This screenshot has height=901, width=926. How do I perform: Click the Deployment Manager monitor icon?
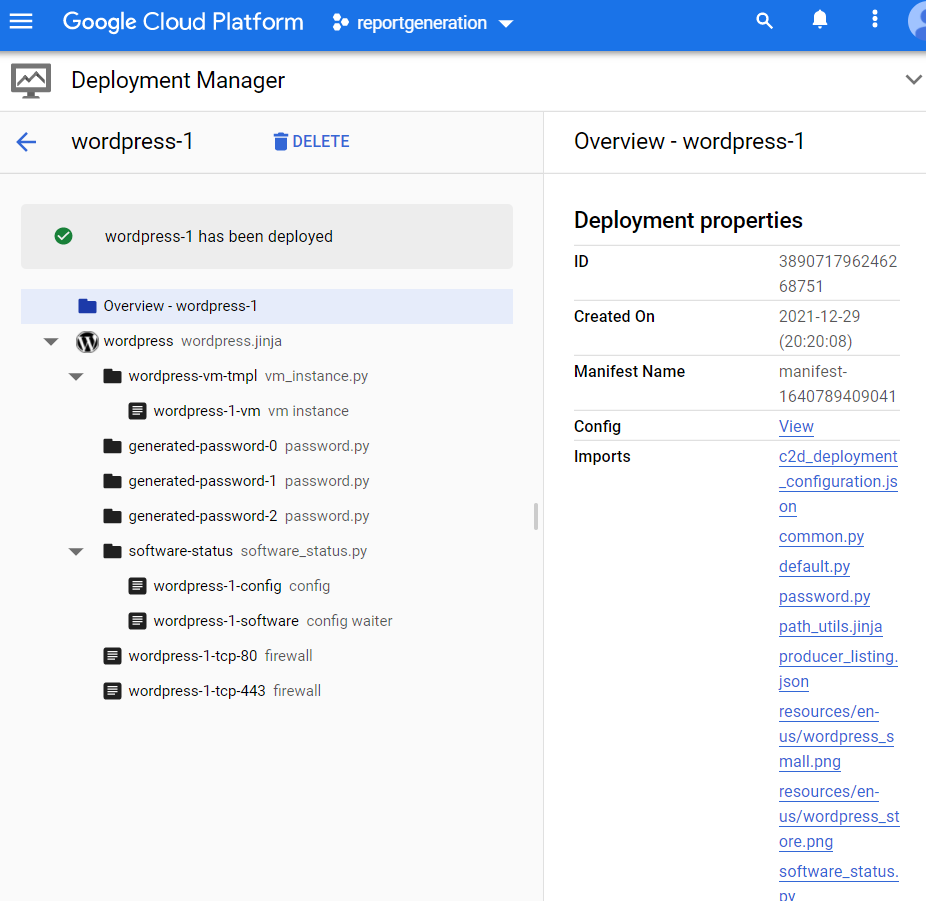(x=31, y=80)
